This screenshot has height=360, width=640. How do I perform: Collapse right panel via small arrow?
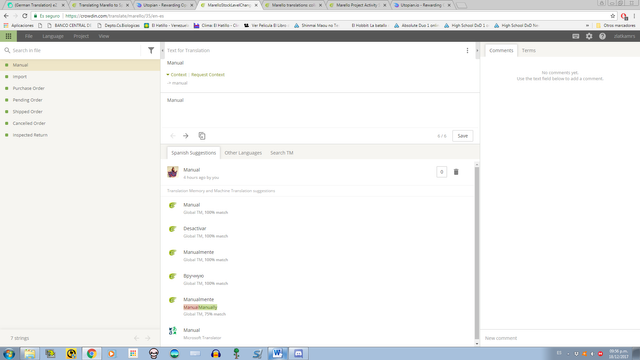pyautogui.click(x=477, y=51)
